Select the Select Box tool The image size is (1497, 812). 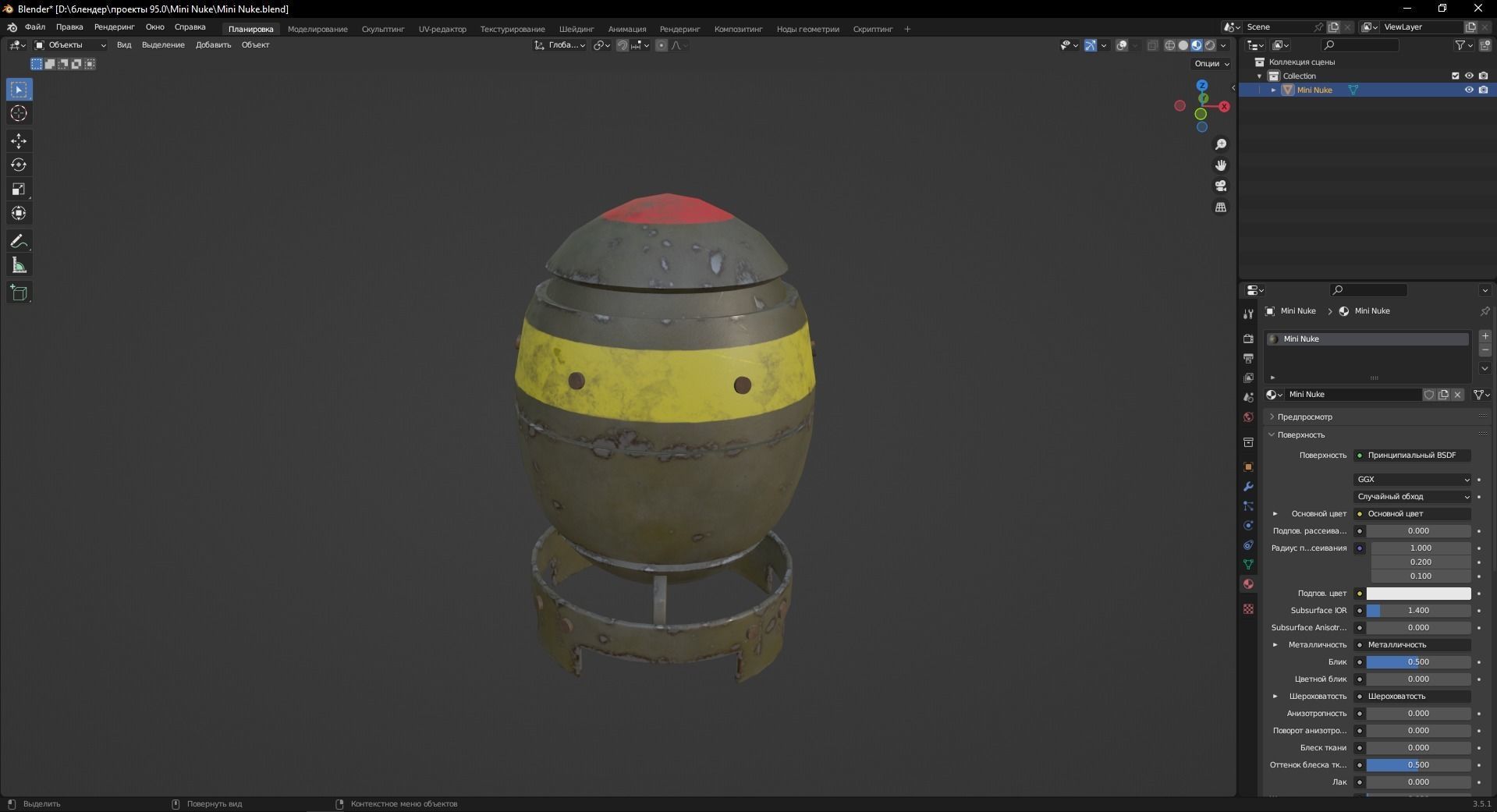coord(19,90)
